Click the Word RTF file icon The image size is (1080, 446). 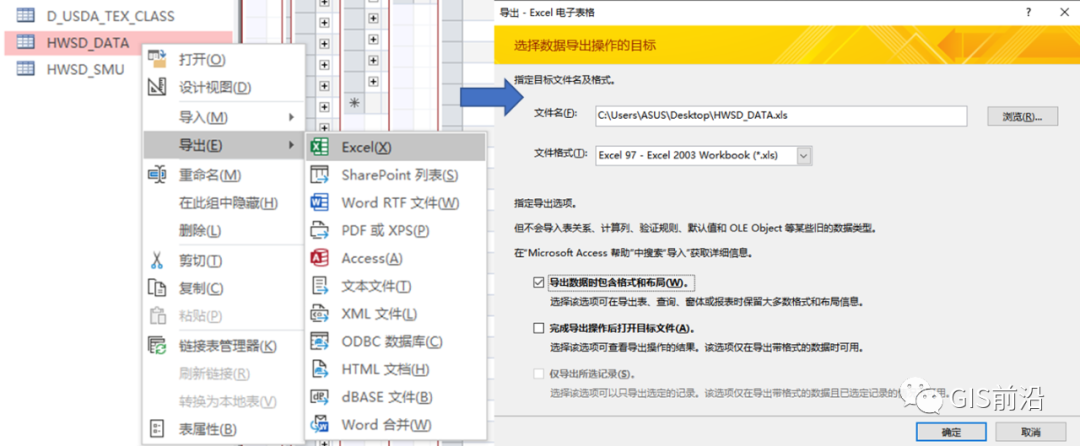coord(320,202)
